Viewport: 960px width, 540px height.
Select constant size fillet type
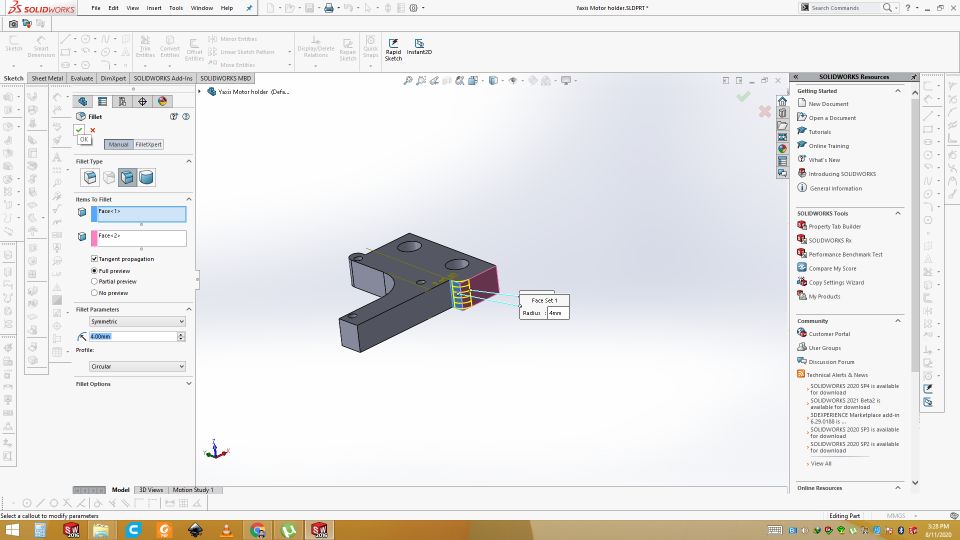pyautogui.click(x=90, y=178)
